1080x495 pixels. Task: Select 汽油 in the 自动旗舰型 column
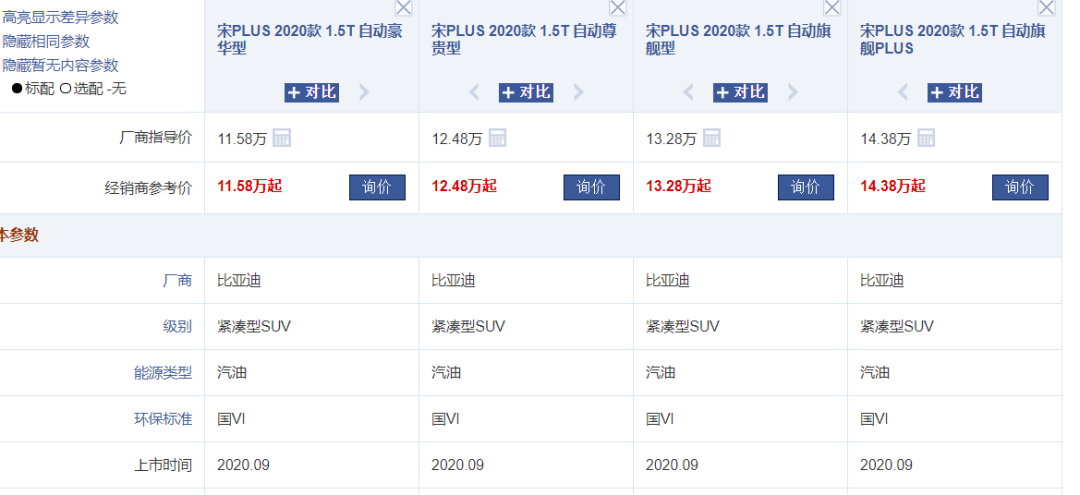660,372
